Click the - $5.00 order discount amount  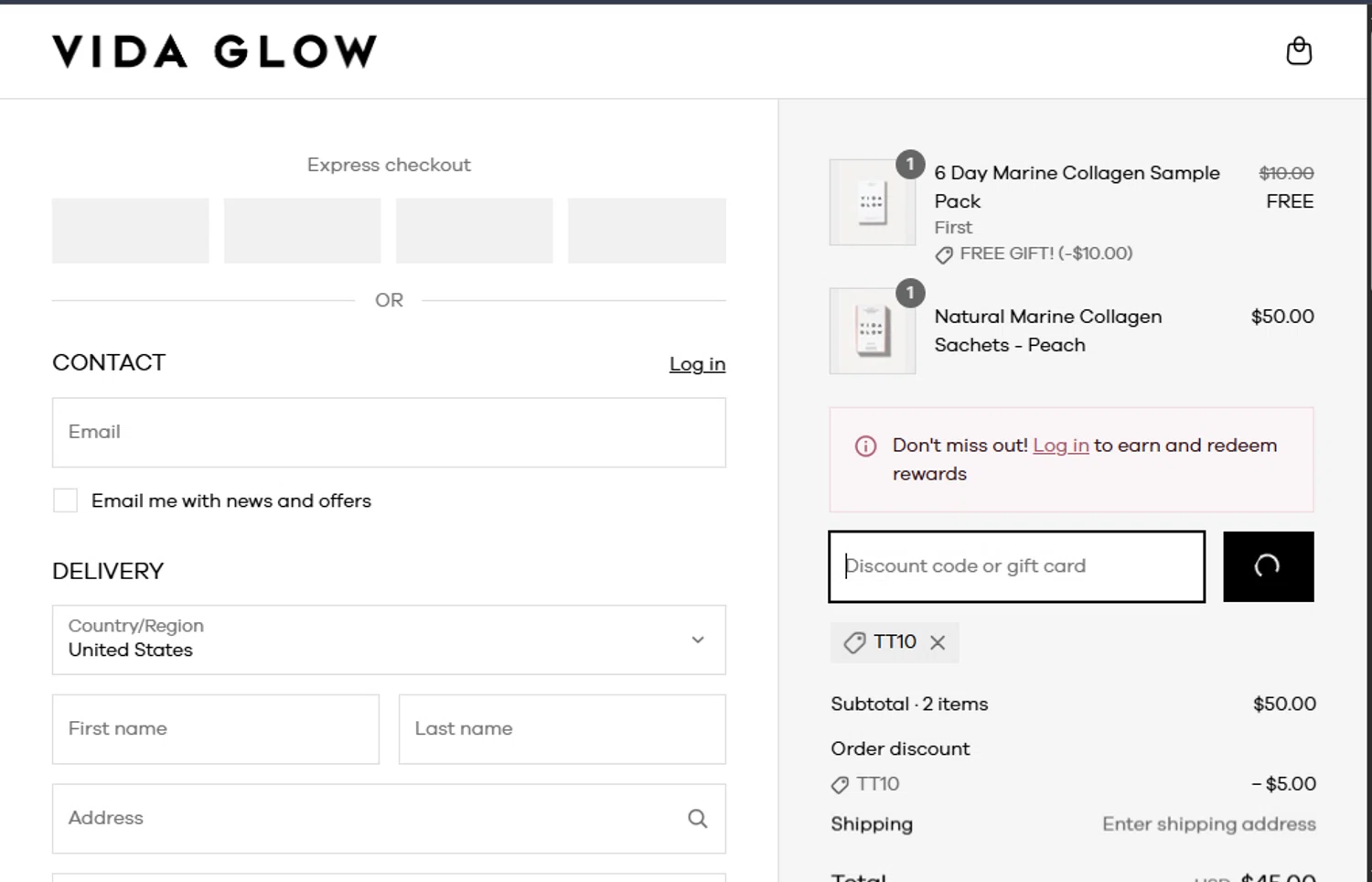(1284, 784)
